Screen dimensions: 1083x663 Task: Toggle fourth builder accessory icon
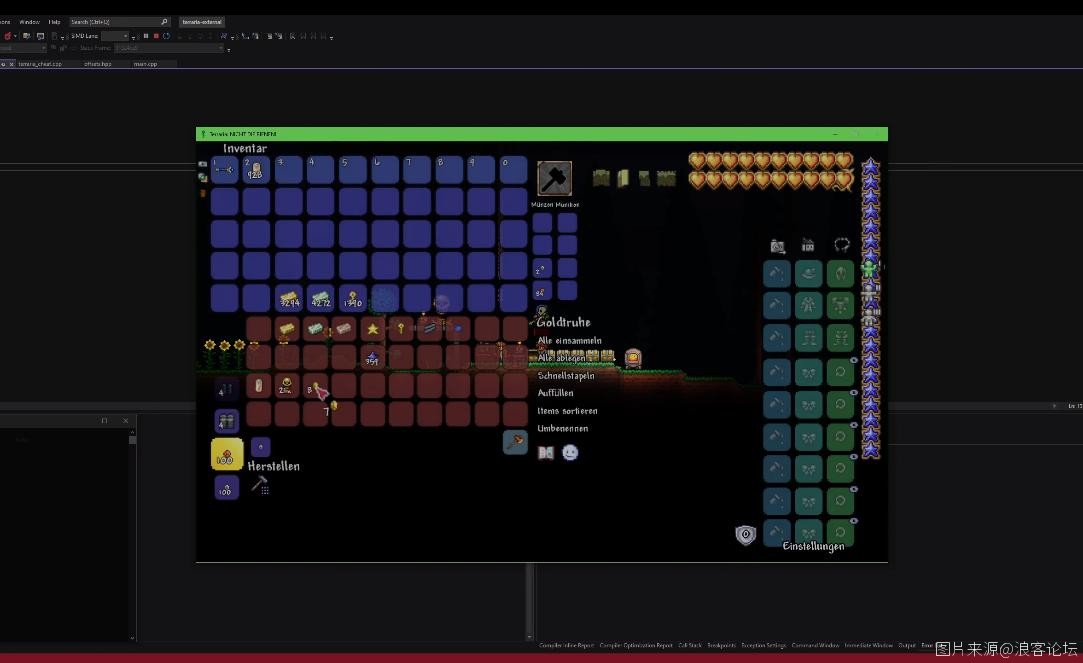click(x=666, y=178)
